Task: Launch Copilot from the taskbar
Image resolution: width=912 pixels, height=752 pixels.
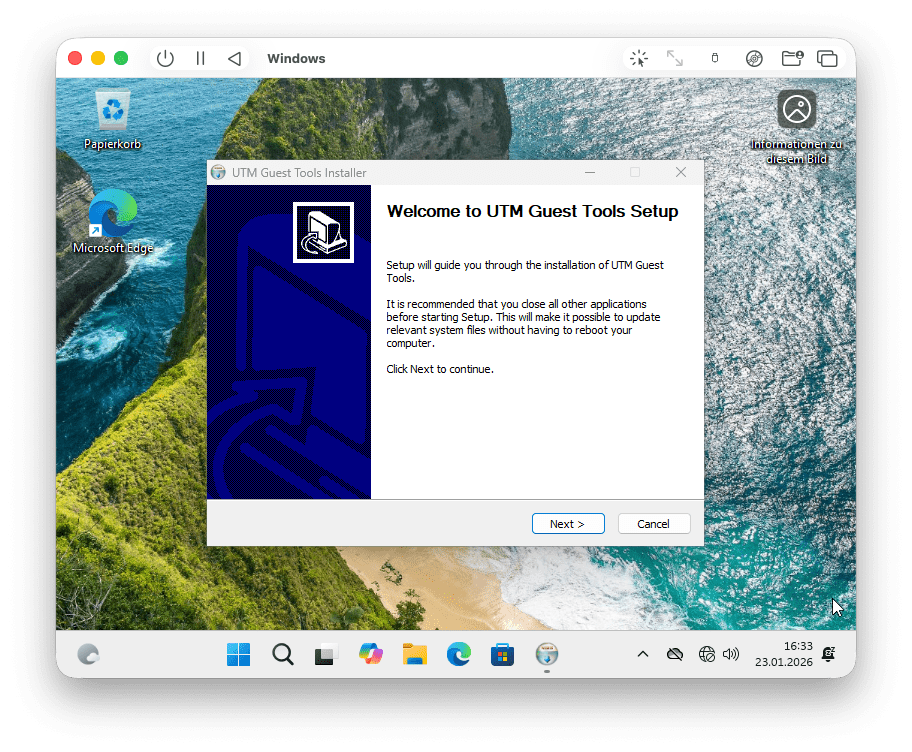Action: (x=371, y=655)
